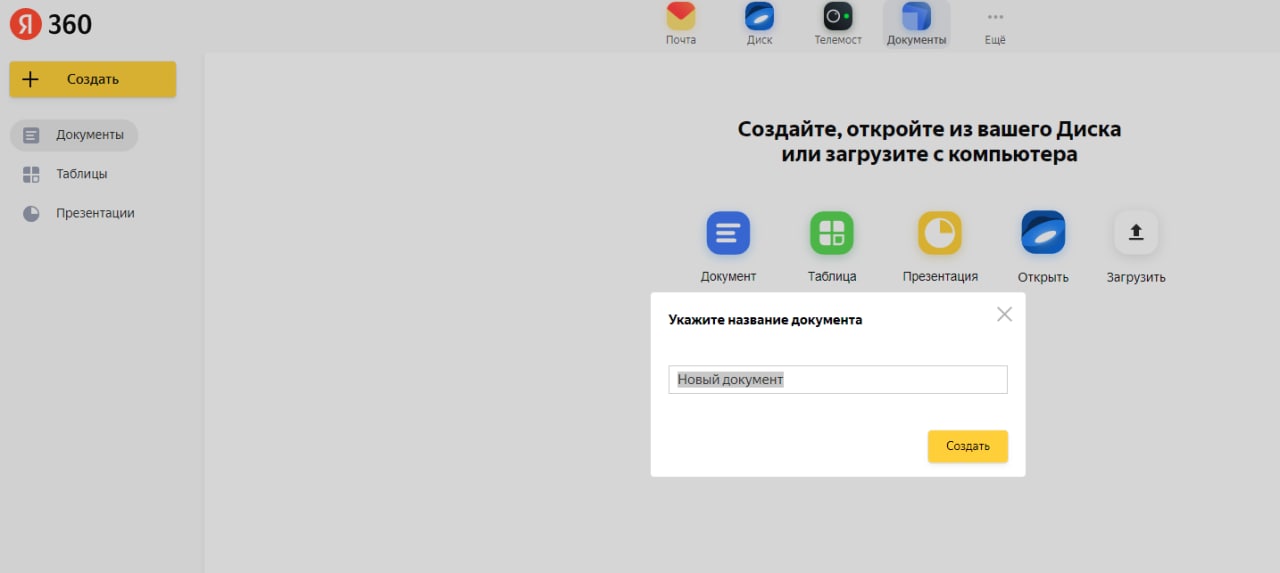Image resolution: width=1280 pixels, height=573 pixels.
Task: Click the dialog title Укажите название документа
Action: click(x=765, y=320)
